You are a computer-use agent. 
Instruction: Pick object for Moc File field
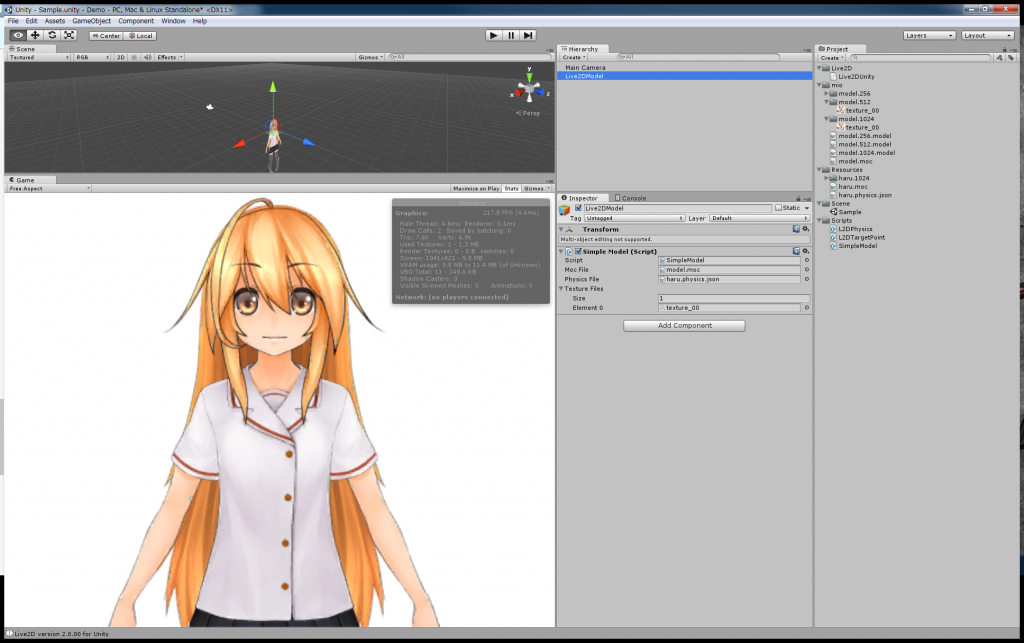click(x=807, y=270)
